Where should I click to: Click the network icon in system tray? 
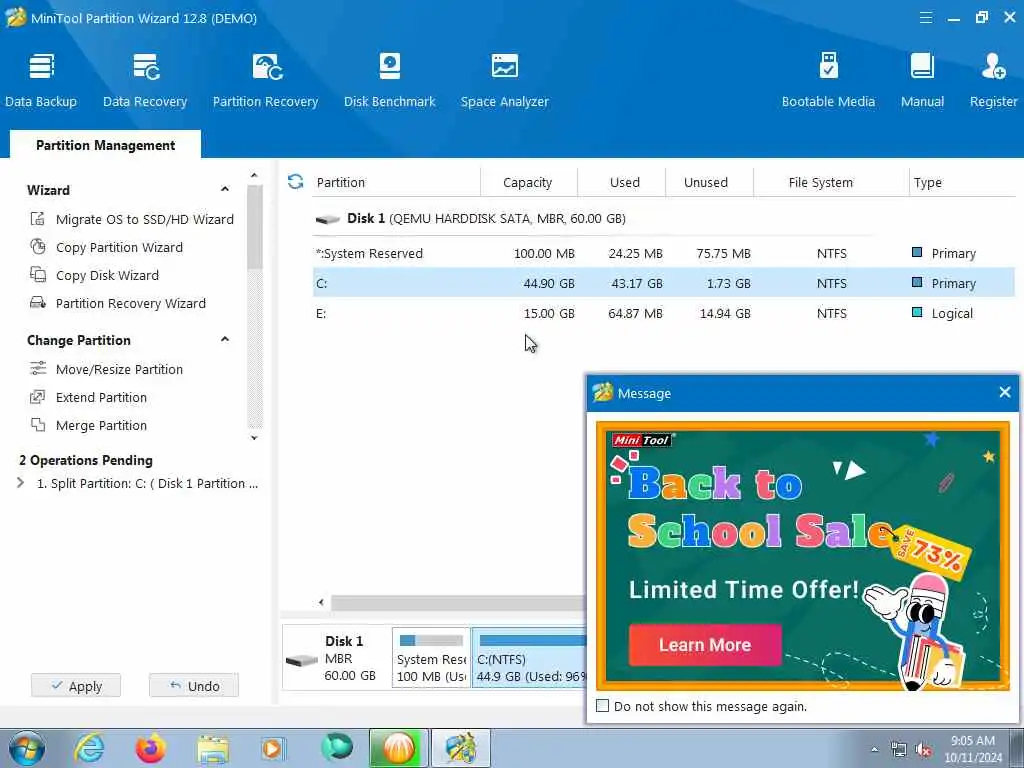[899, 750]
